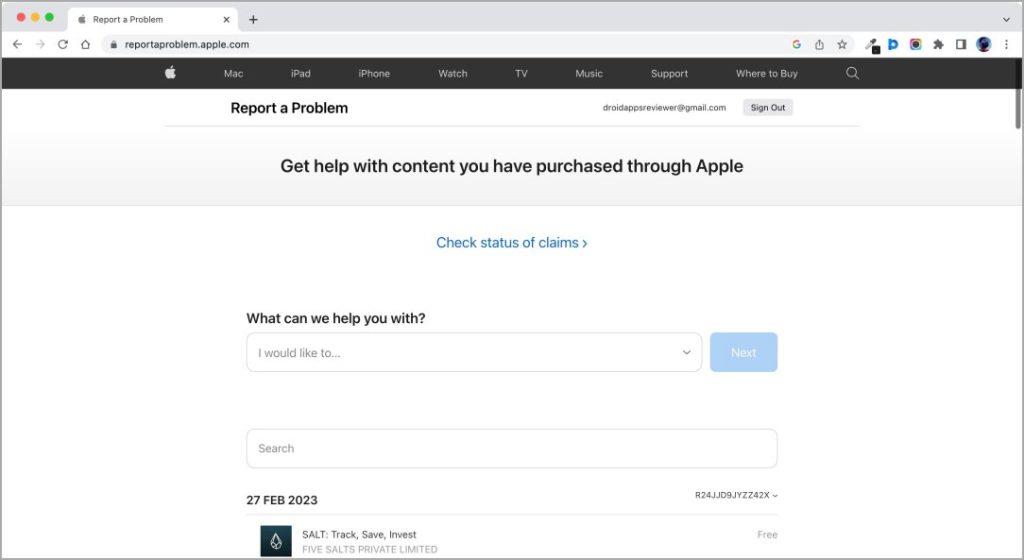Click the tab search chevron
The height and width of the screenshot is (560, 1024).
pyautogui.click(x=1006, y=20)
